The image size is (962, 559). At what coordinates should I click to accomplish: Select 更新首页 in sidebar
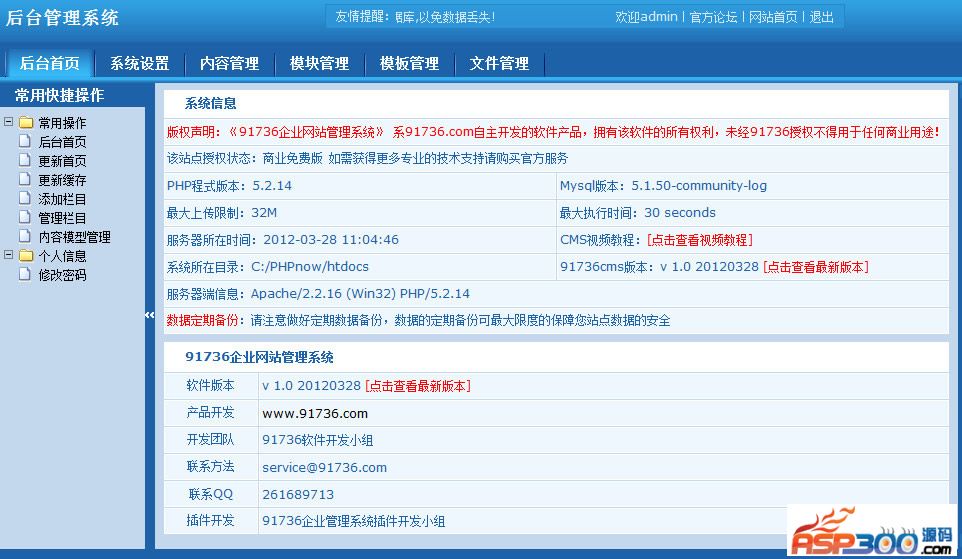(62, 161)
